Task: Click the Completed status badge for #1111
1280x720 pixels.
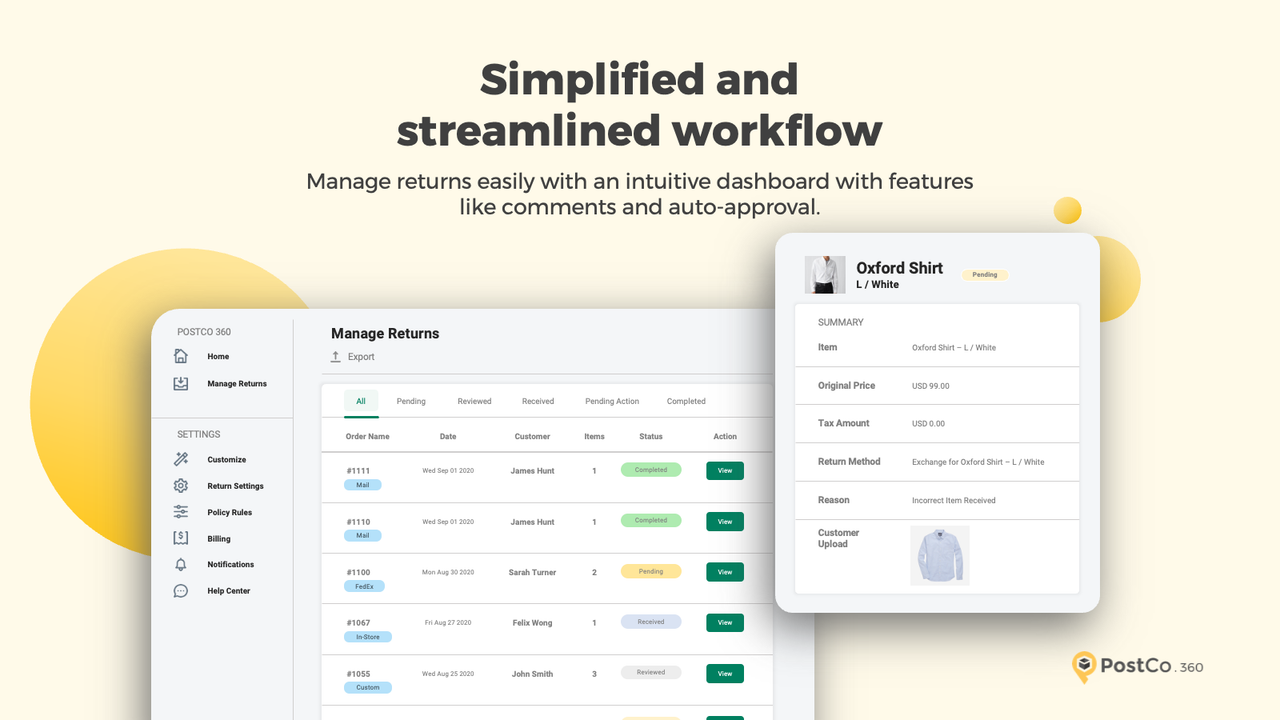Action: point(651,470)
